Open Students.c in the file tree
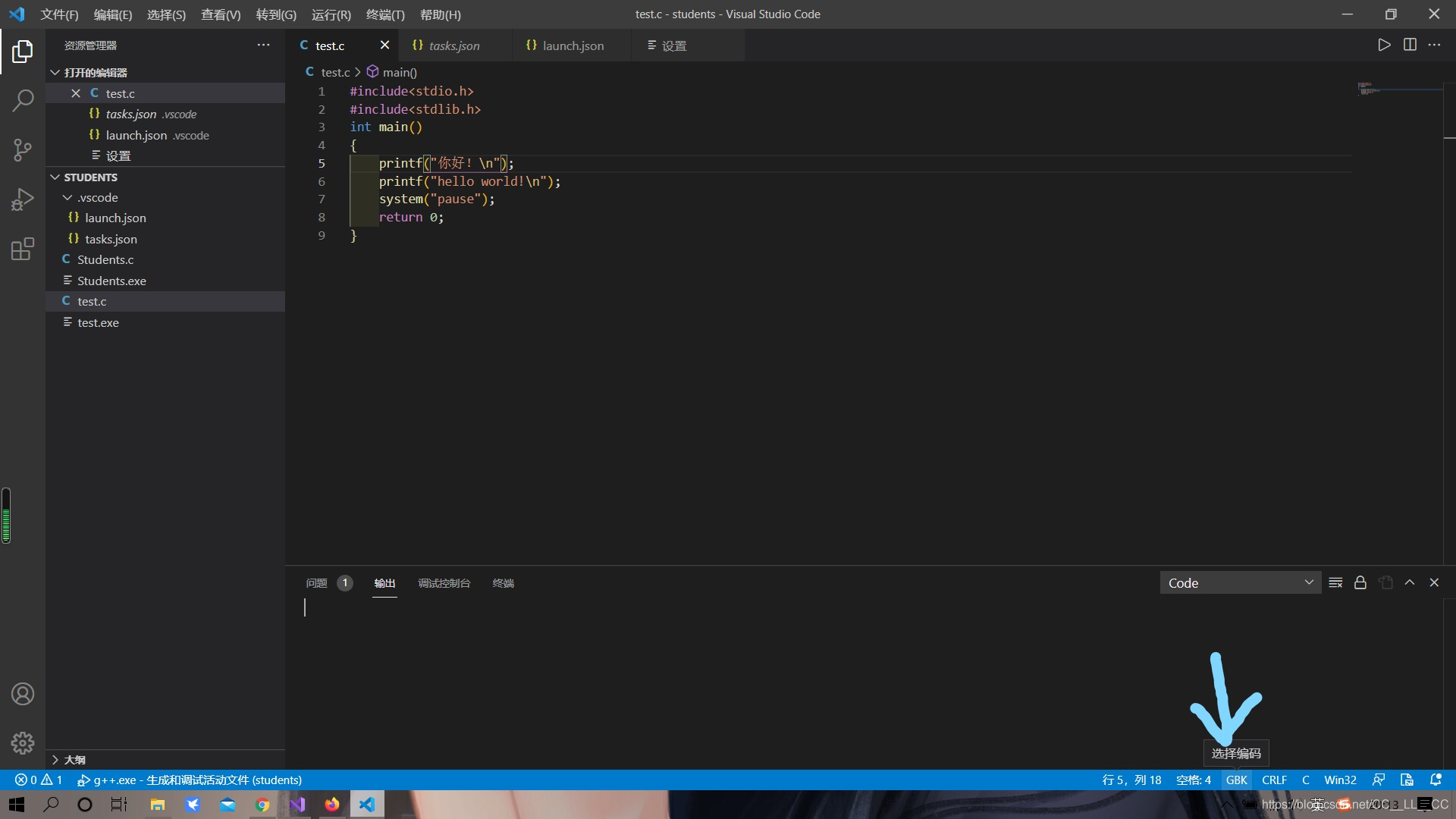This screenshot has width=1456, height=819. (165, 259)
